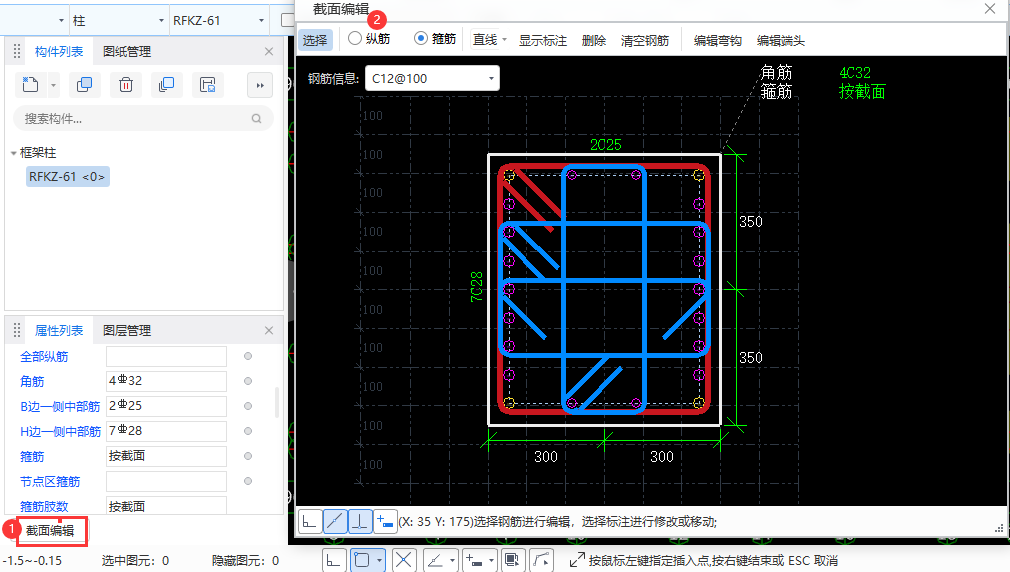Click the polyline selection icon in status bar
The height and width of the screenshot is (572, 1010).
click(x=541, y=560)
